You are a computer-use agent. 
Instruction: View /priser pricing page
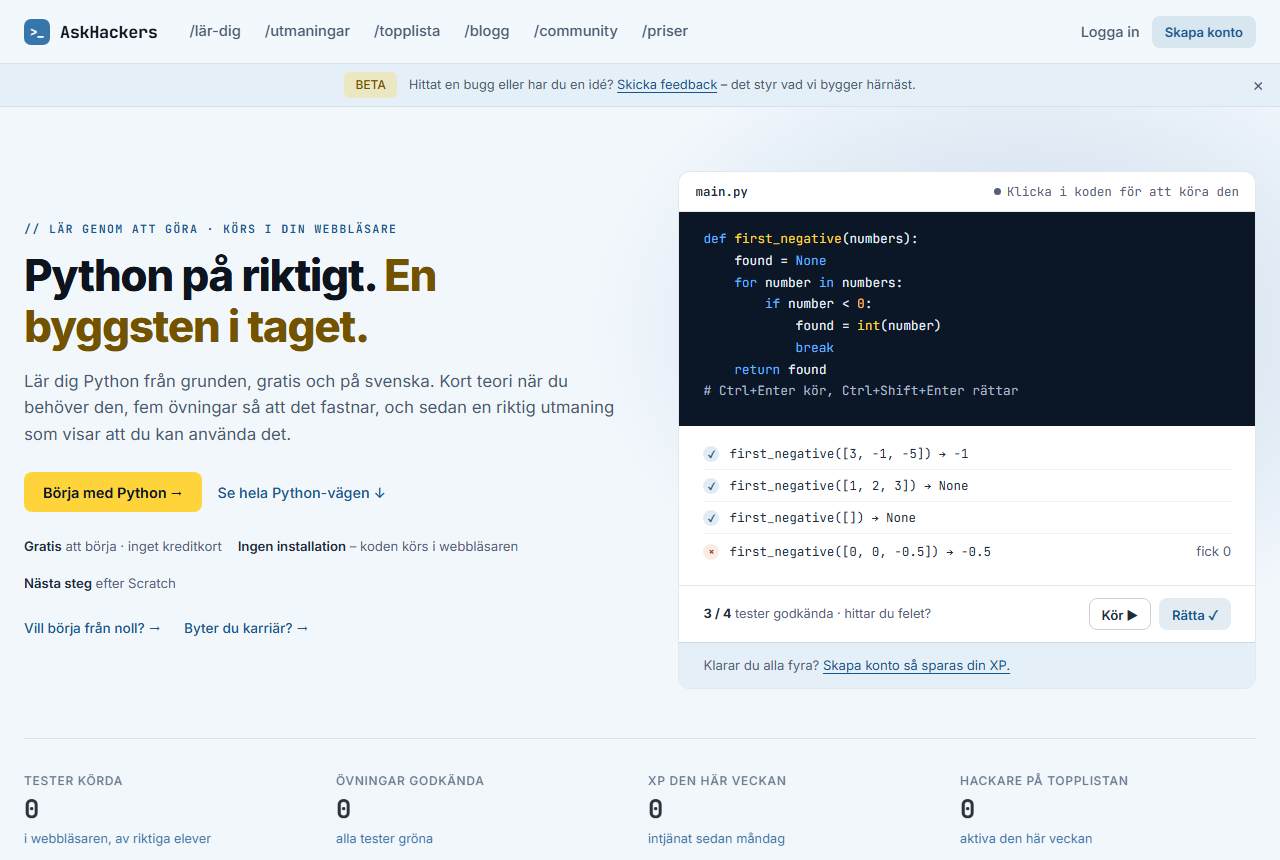pos(665,31)
